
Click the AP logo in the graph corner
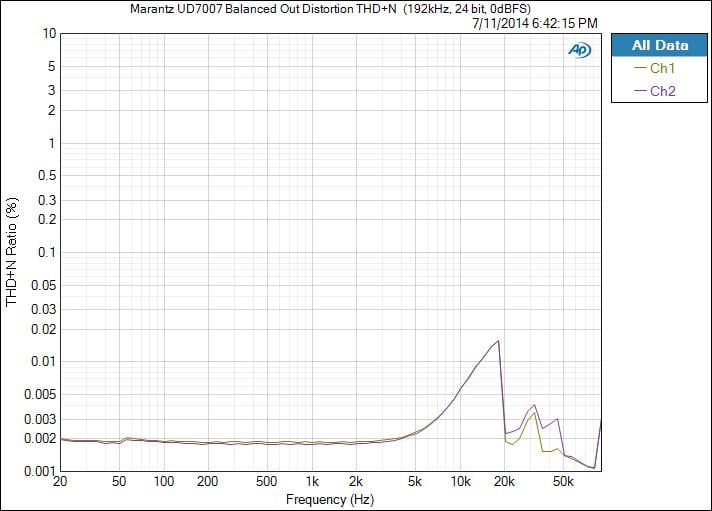pos(579,49)
